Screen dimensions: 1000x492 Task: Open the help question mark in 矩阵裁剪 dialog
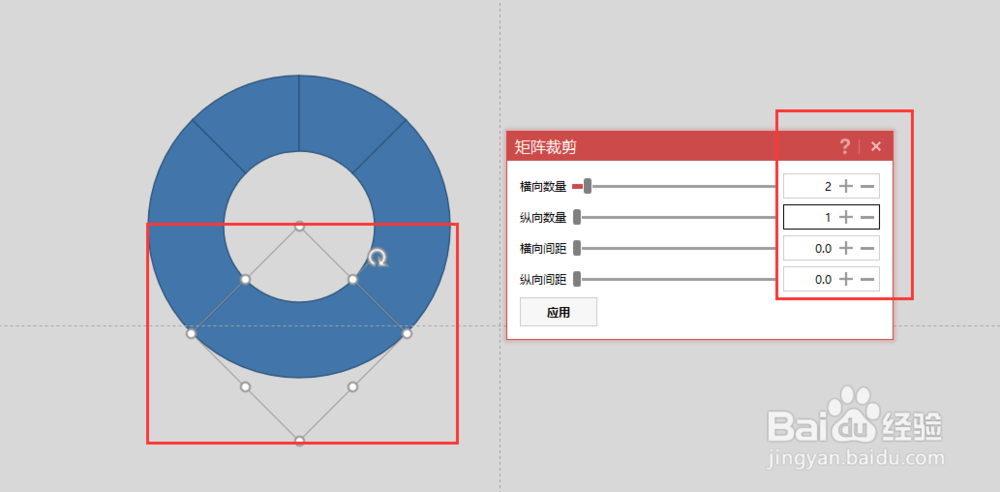[845, 147]
